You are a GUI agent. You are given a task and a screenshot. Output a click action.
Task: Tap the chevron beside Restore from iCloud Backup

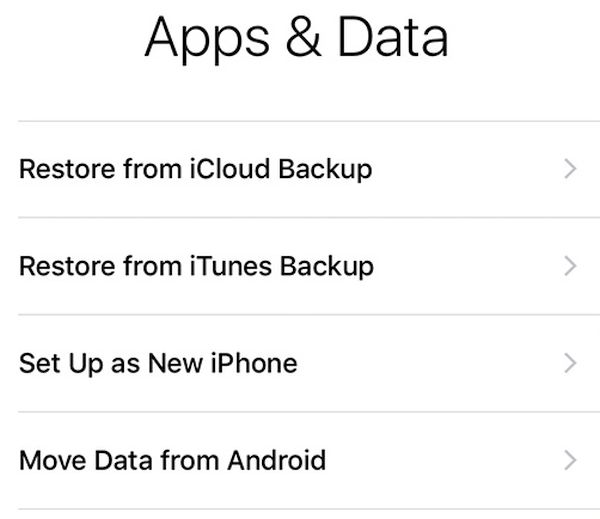[570, 169]
